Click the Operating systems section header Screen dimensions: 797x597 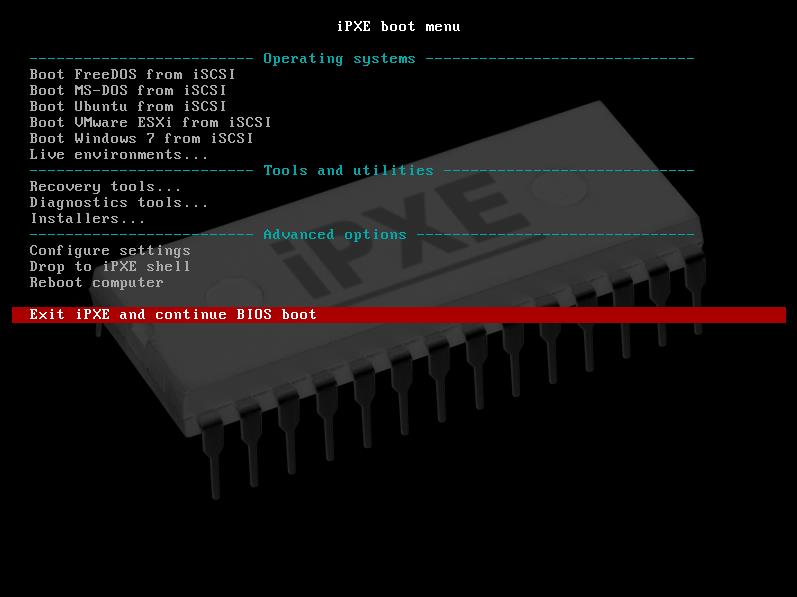[339, 59]
